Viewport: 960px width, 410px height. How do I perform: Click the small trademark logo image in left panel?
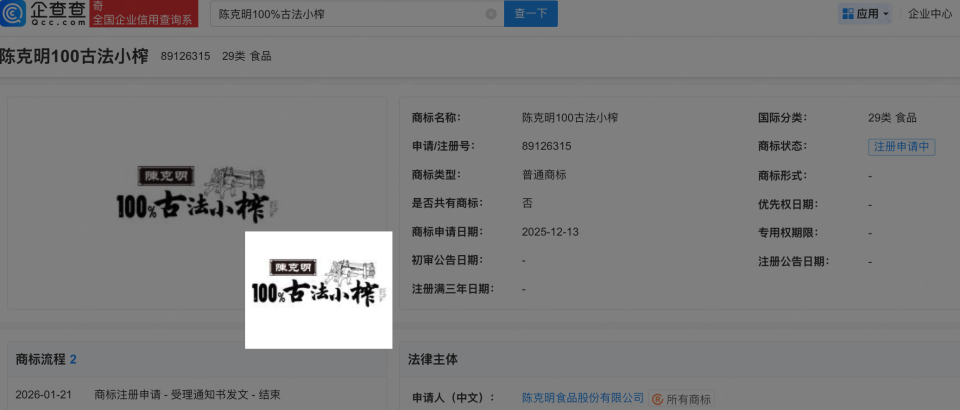pyautogui.click(x=197, y=194)
